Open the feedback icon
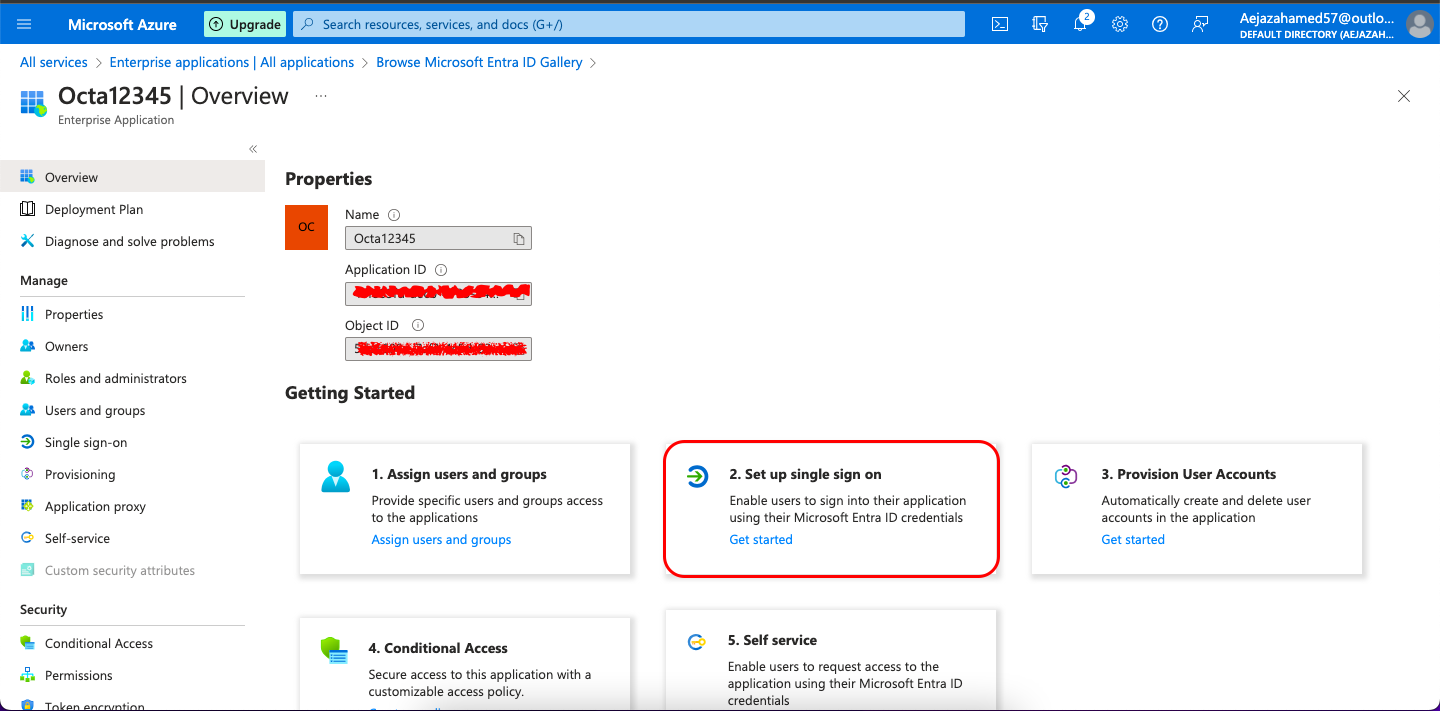The image size is (1440, 711). [1200, 24]
